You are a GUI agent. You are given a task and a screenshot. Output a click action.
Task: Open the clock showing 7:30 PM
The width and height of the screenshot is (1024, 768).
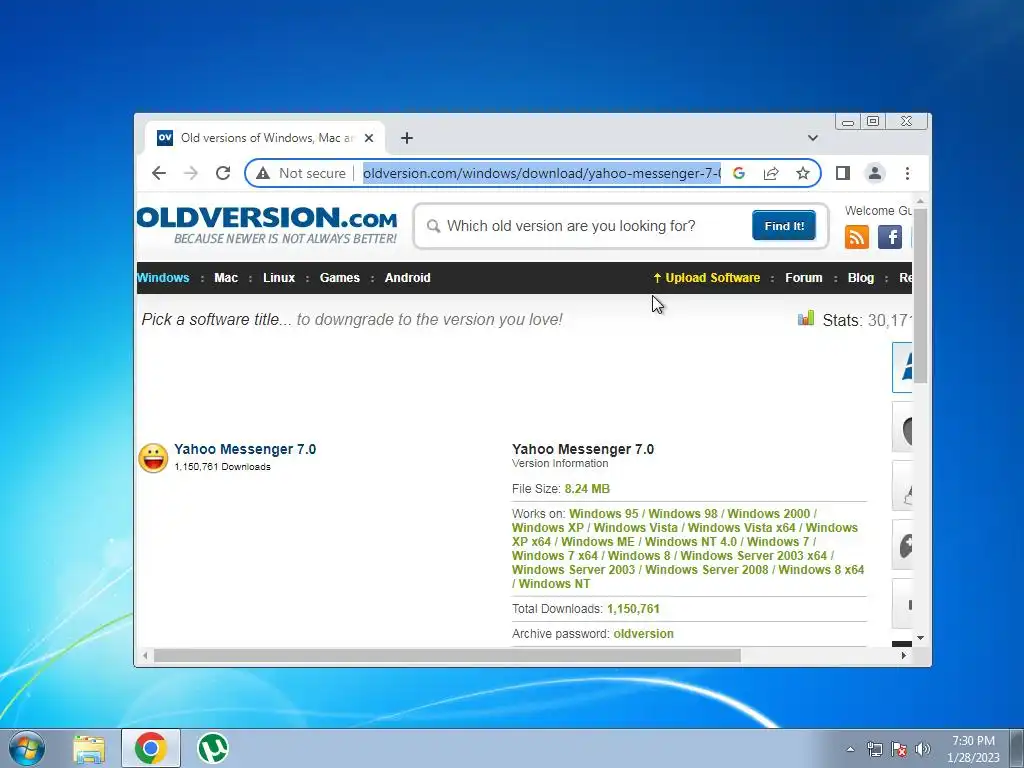click(x=973, y=749)
